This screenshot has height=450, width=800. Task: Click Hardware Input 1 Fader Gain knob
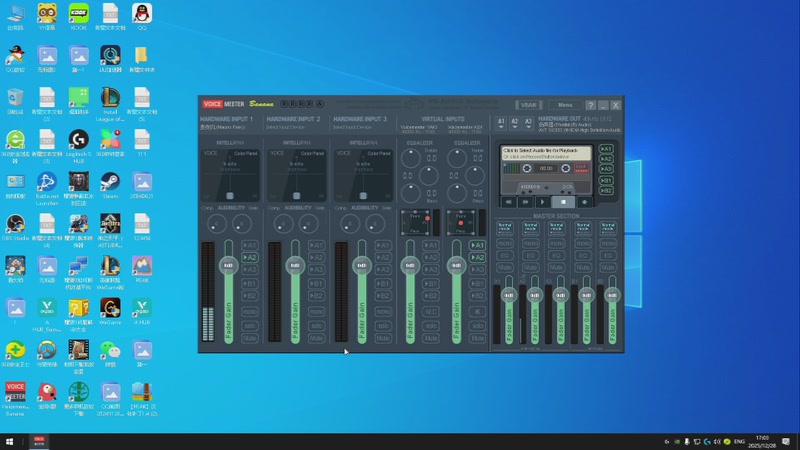point(228,265)
